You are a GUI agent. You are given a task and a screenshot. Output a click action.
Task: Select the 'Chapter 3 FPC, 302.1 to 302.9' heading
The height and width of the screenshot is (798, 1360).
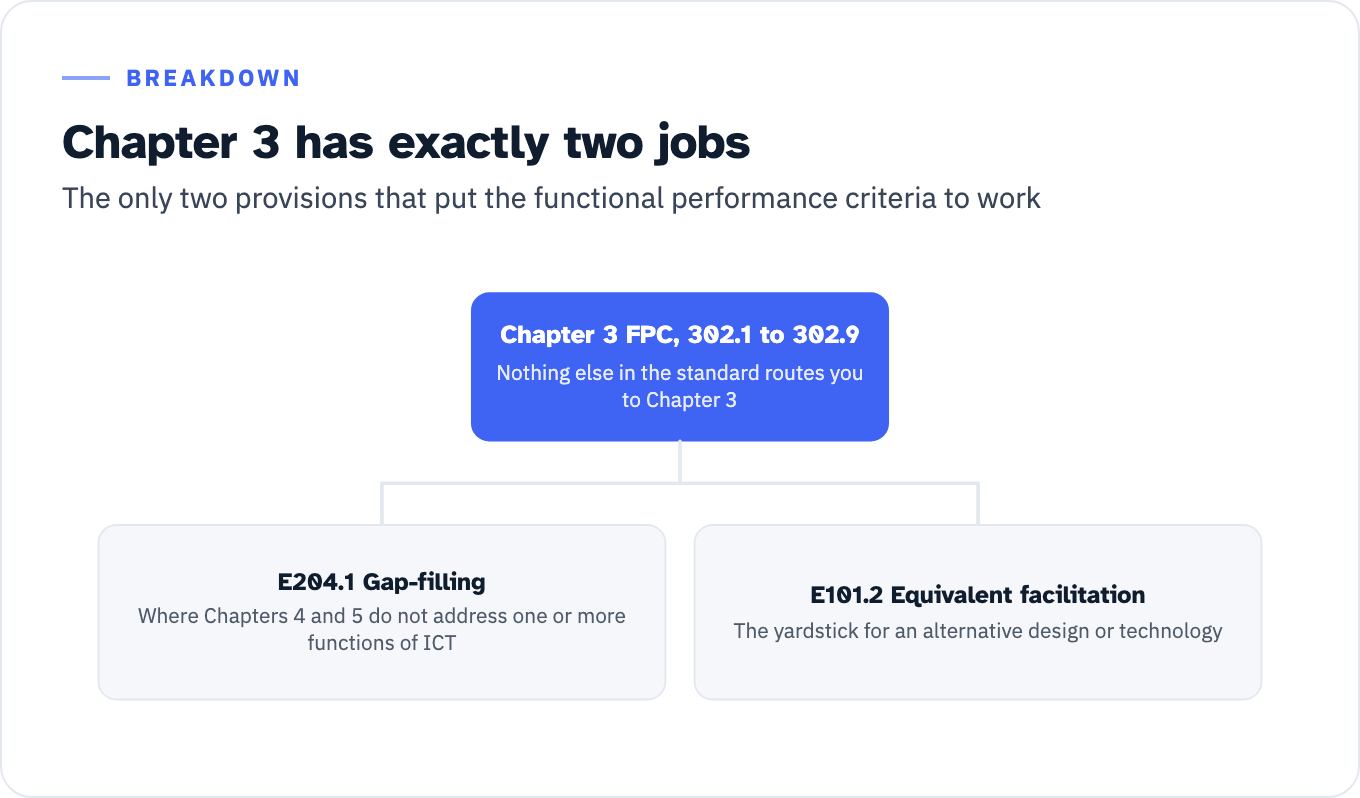pyautogui.click(x=680, y=335)
